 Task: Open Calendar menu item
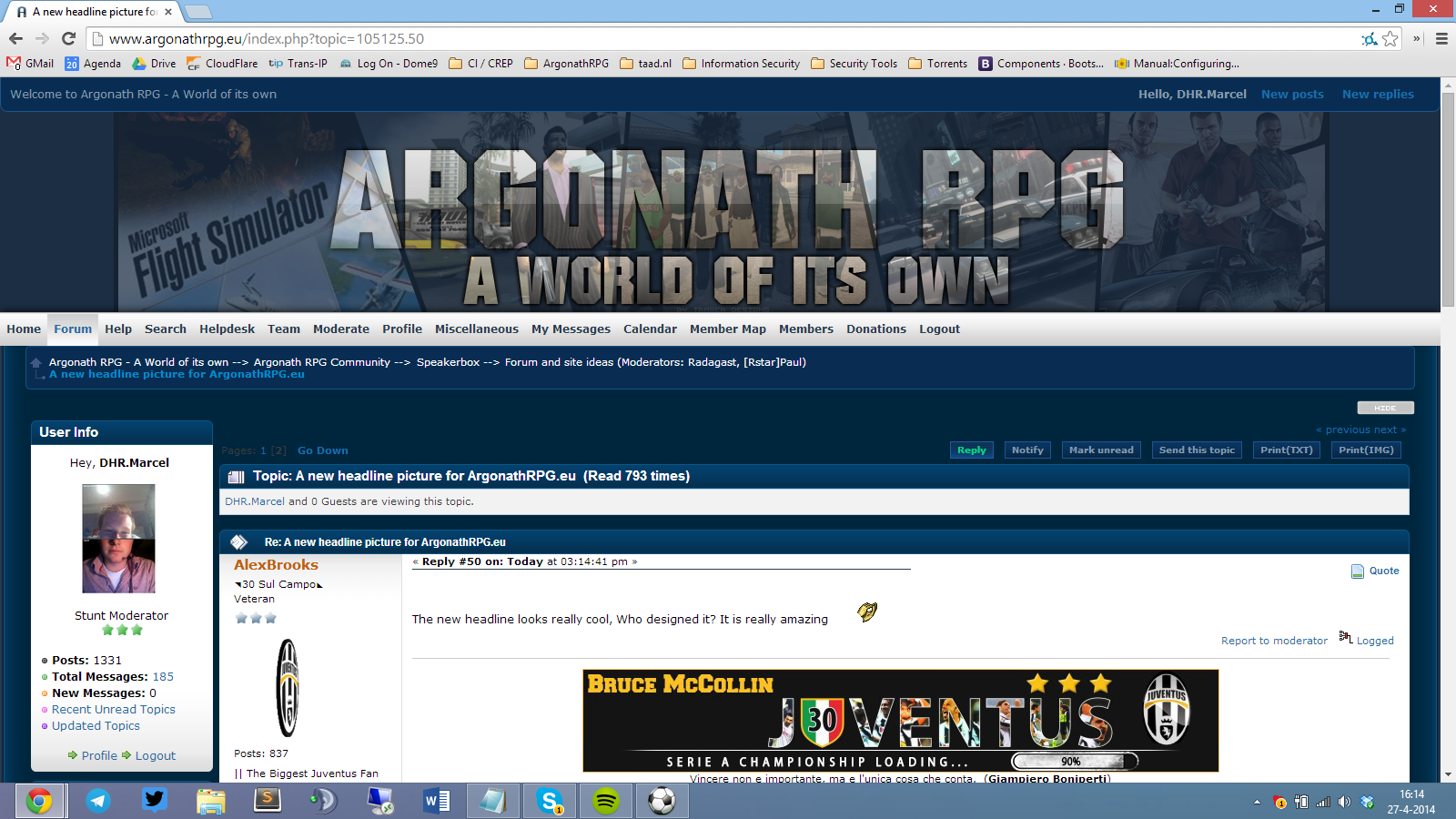coord(650,329)
